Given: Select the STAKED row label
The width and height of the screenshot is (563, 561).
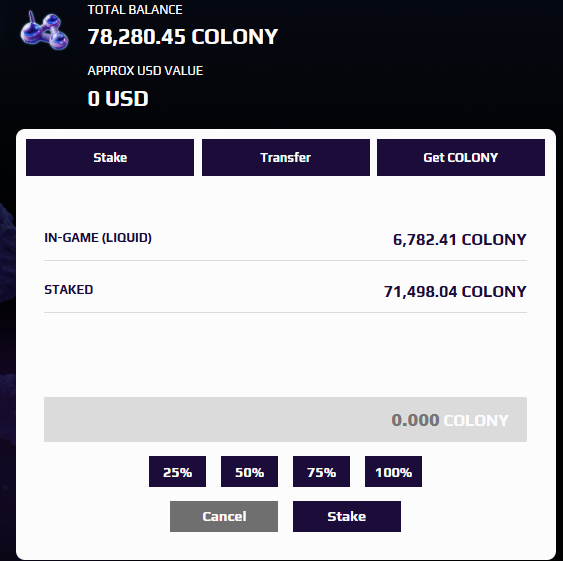Looking at the screenshot, I should [x=69, y=289].
